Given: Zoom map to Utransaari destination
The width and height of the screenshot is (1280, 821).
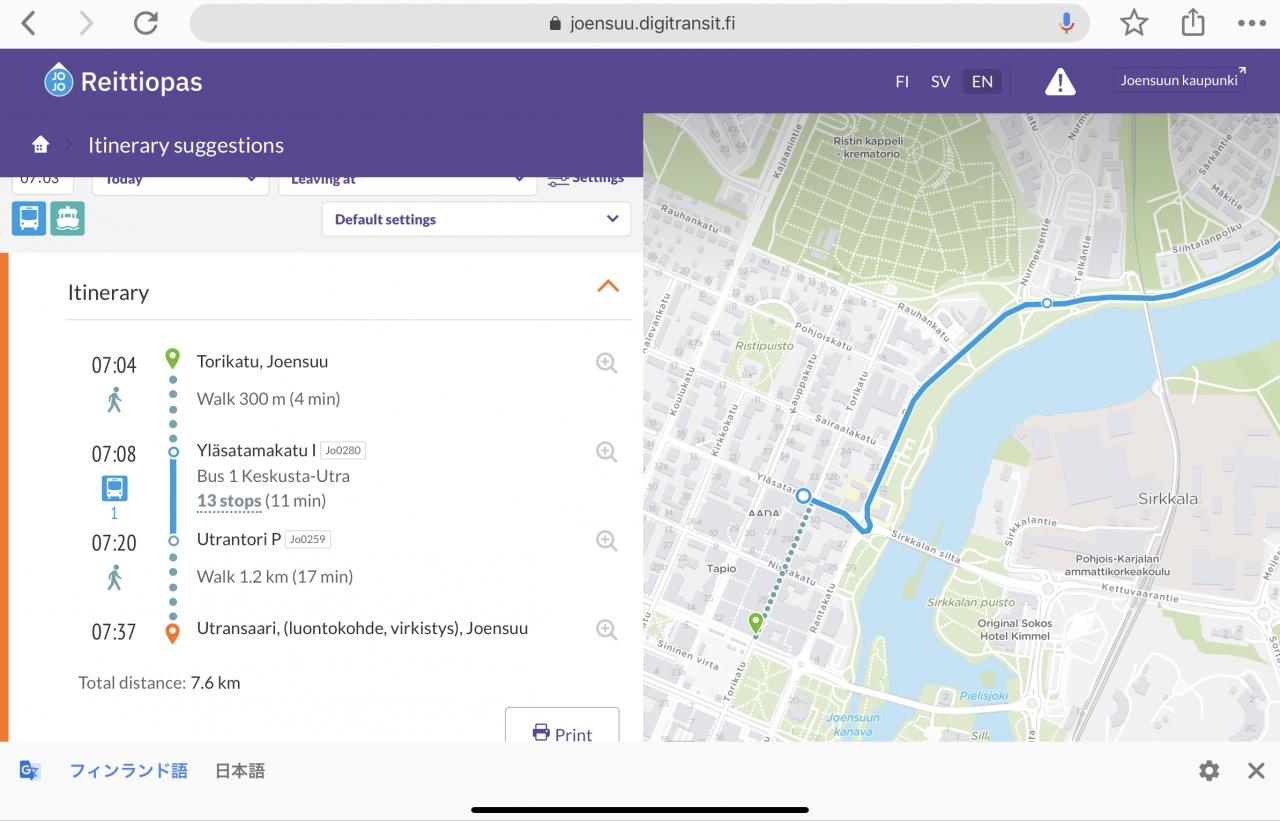Looking at the screenshot, I should click(x=606, y=629).
